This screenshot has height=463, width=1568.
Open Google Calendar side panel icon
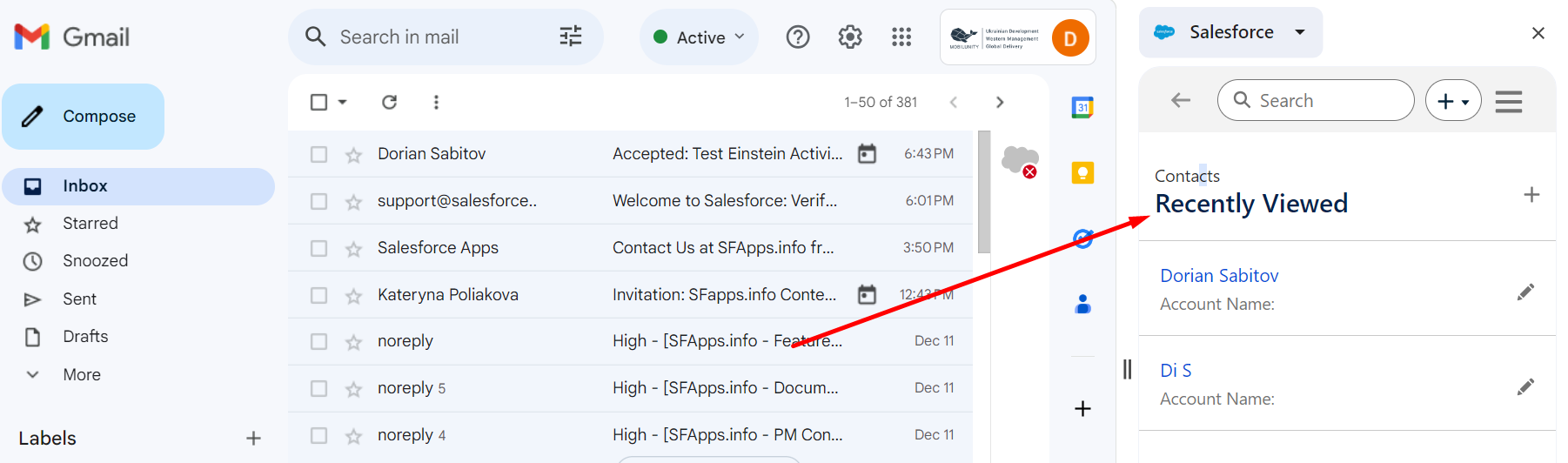tap(1082, 108)
